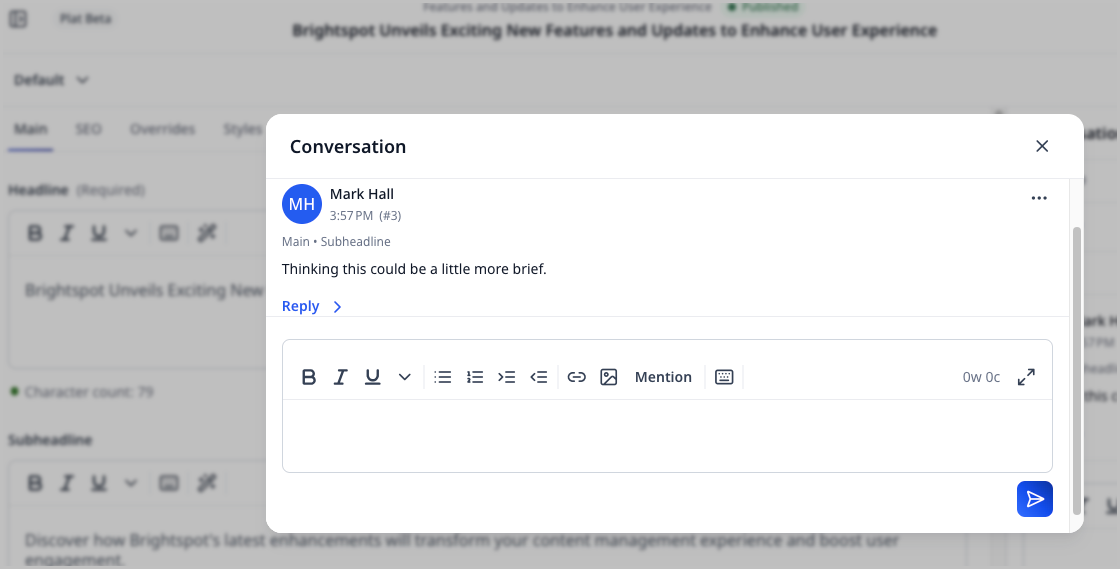This screenshot has width=1120, height=569.
Task: Underline button in Subheadline field toolbar
Action: click(99, 483)
